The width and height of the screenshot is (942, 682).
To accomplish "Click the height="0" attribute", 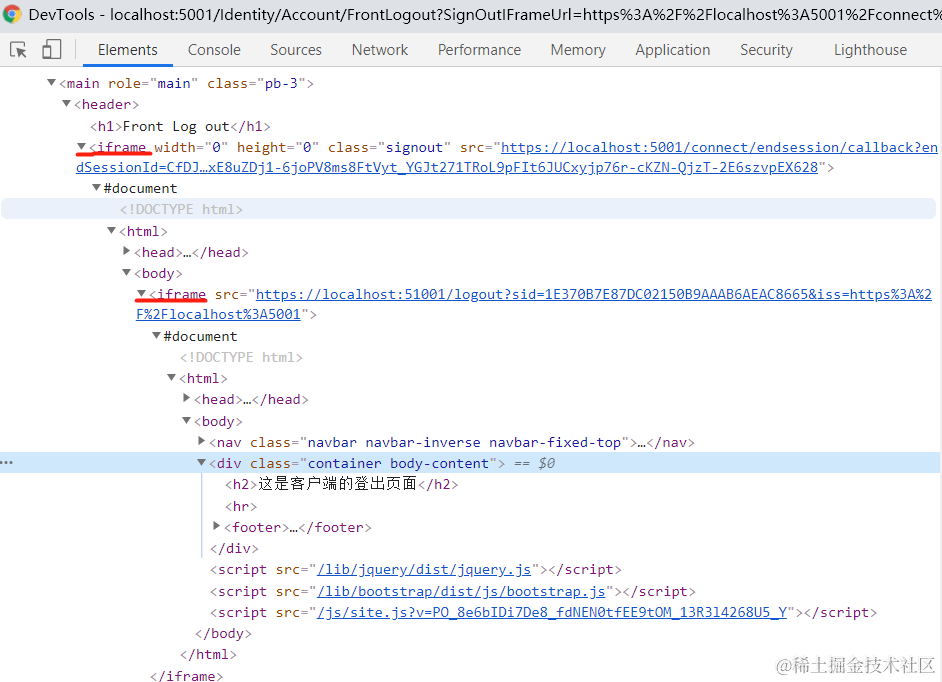I will [x=278, y=147].
